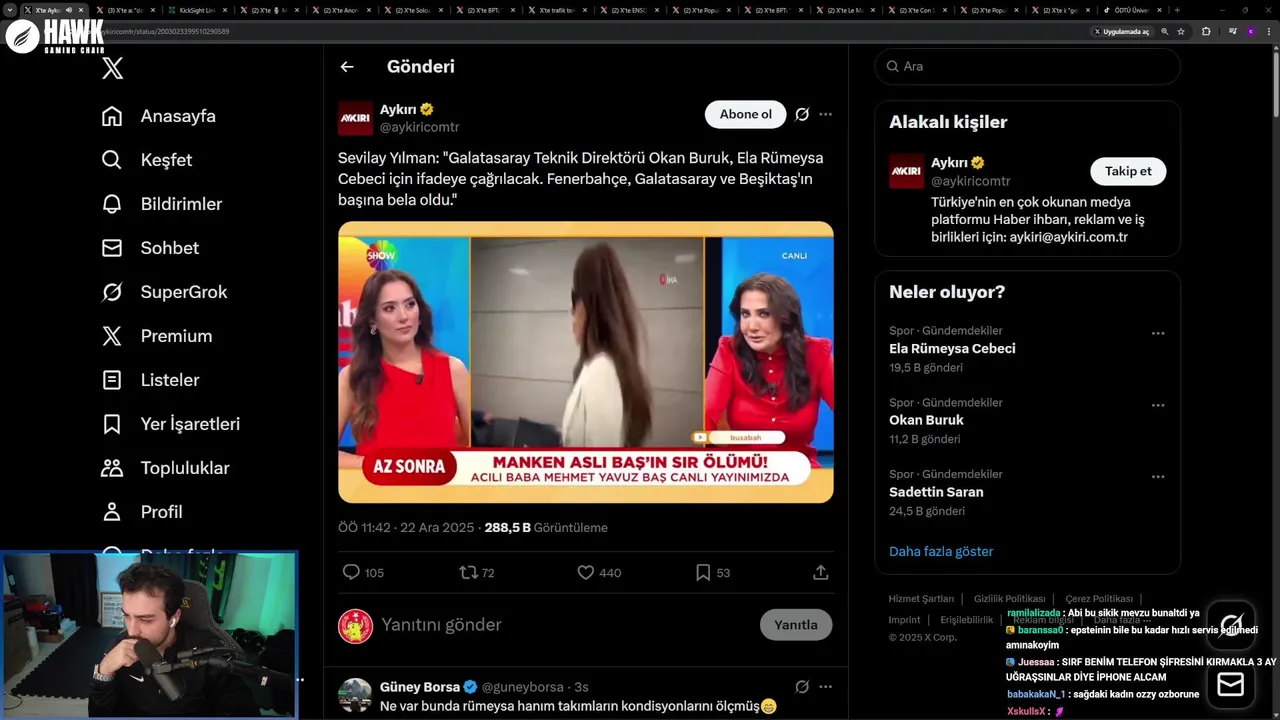Screen dimensions: 1280x720
Task: Open Gizlilik Politikası footer link
Action: (1010, 599)
